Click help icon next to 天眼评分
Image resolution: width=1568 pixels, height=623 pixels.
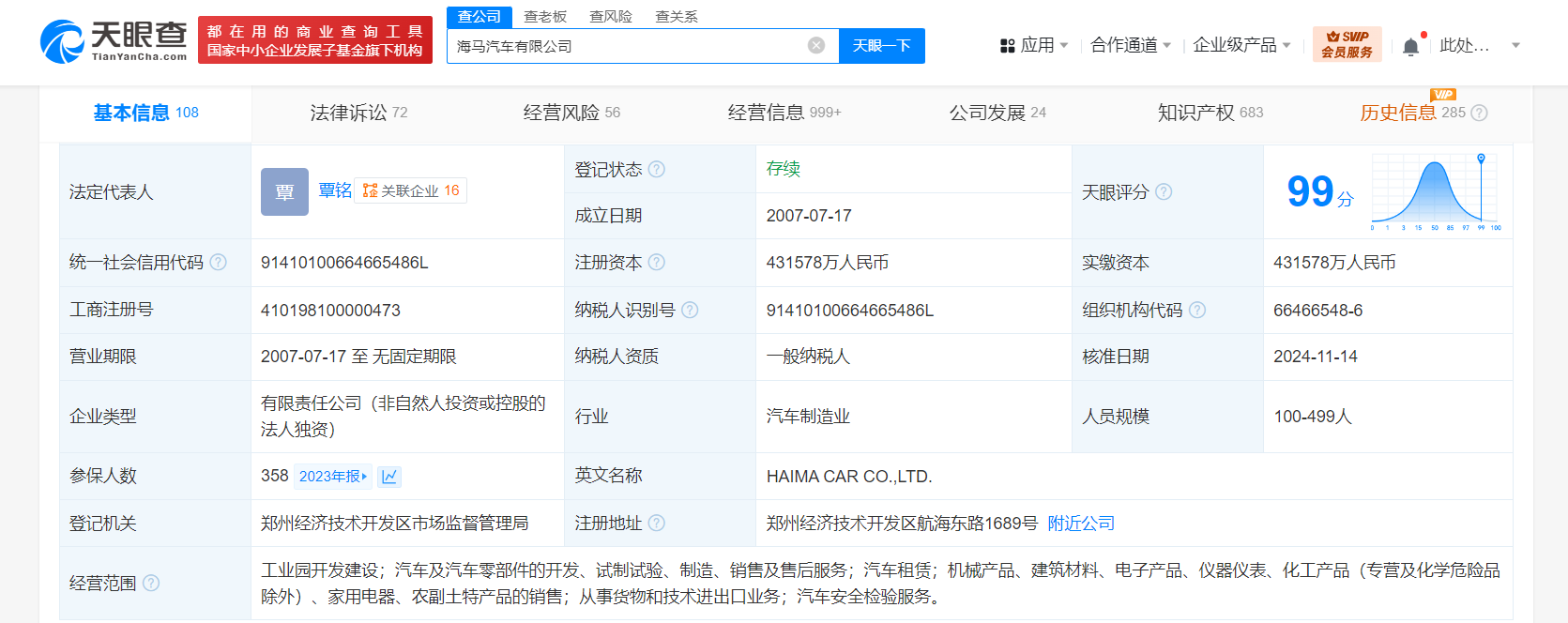(1164, 192)
